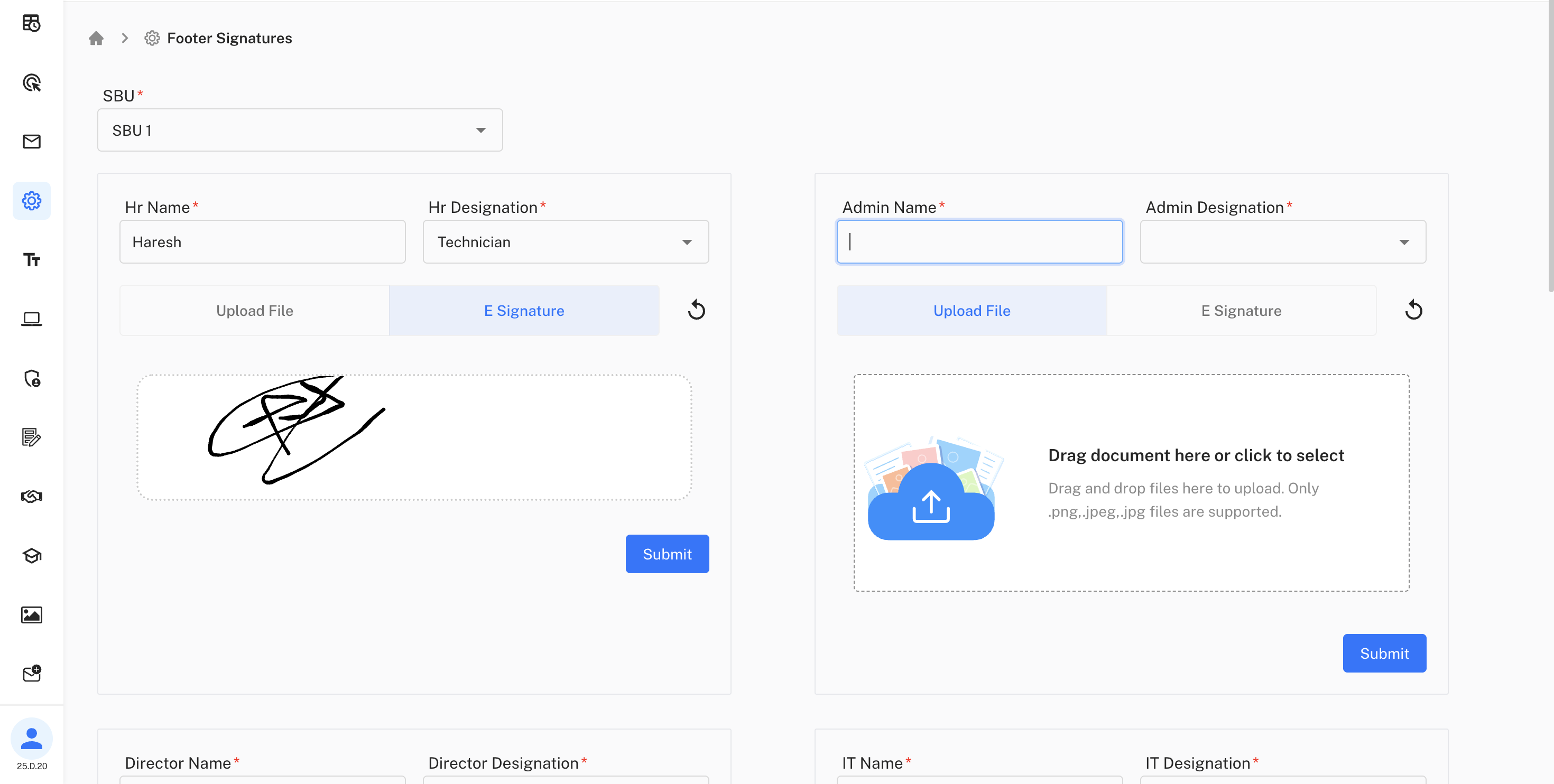The height and width of the screenshot is (784, 1554).
Task: Open the Settings gear in the sidebar
Action: (x=31, y=200)
